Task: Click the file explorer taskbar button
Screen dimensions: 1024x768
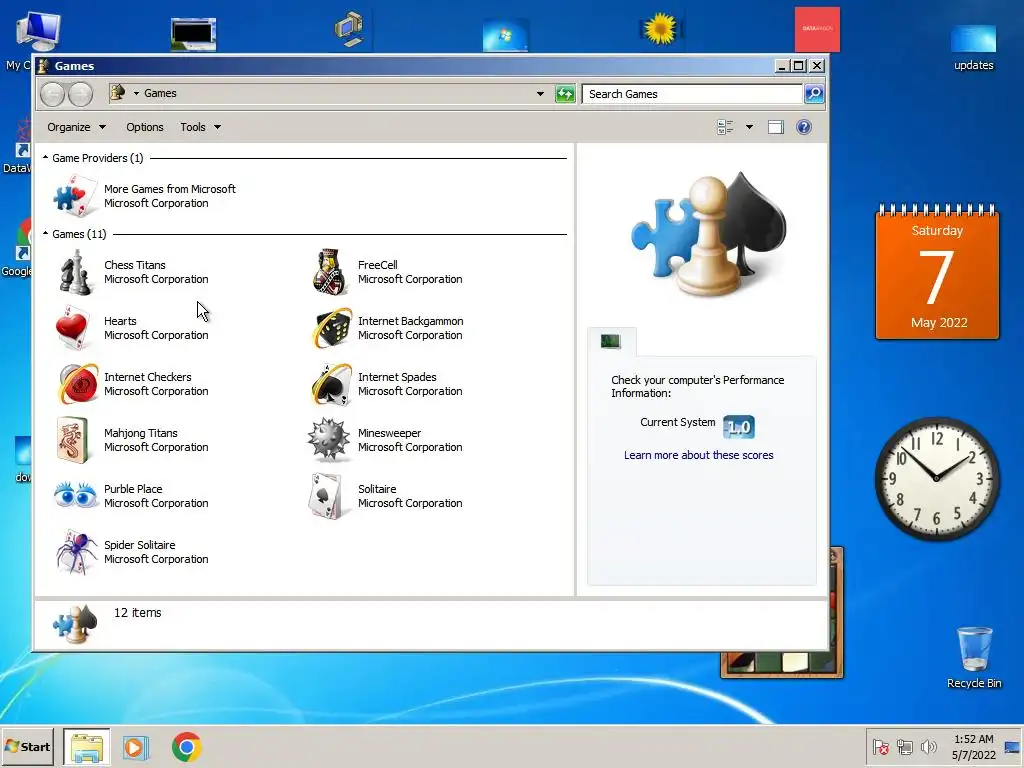Action: pyautogui.click(x=87, y=747)
